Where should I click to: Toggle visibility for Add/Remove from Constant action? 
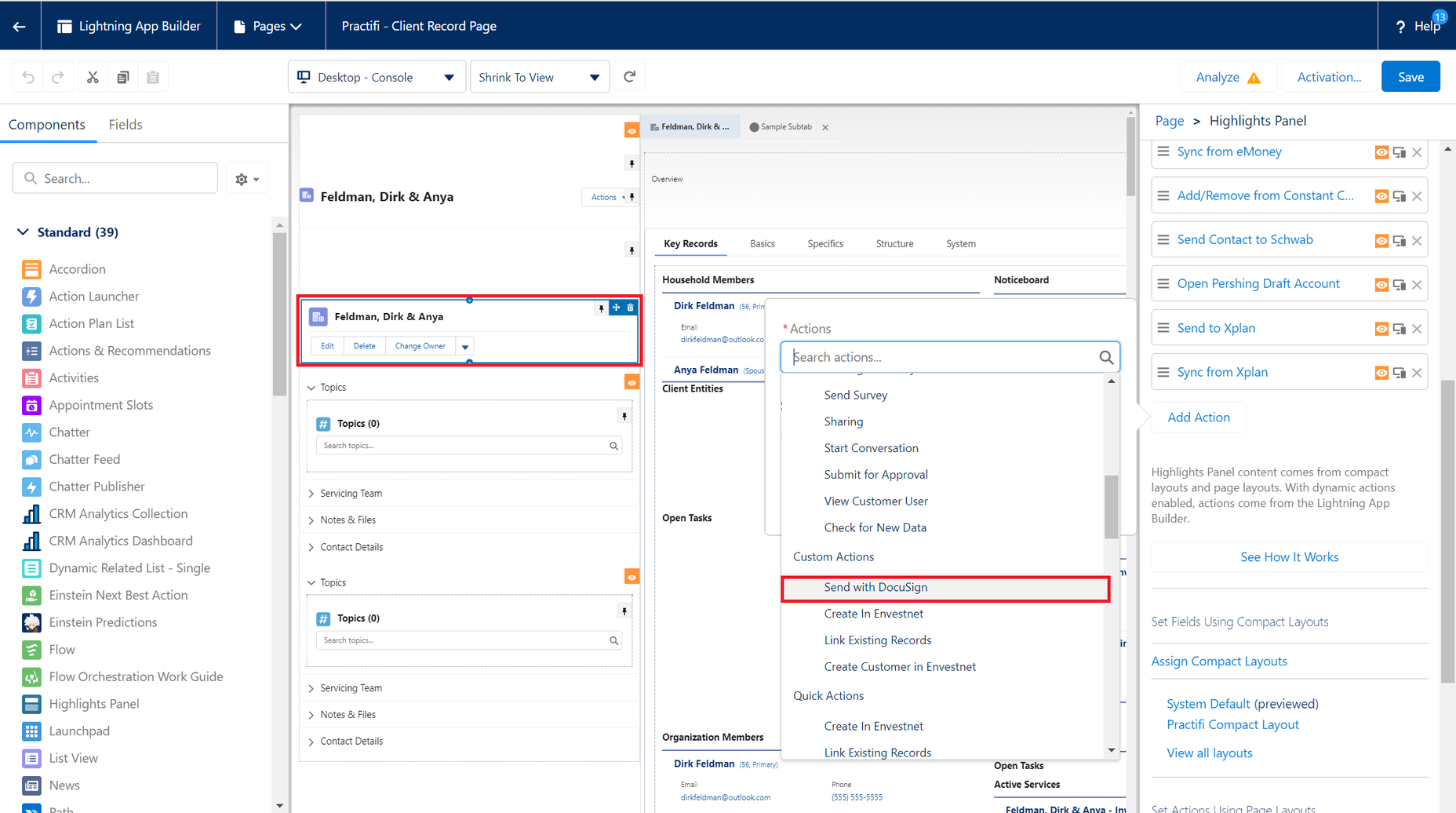tap(1381, 196)
